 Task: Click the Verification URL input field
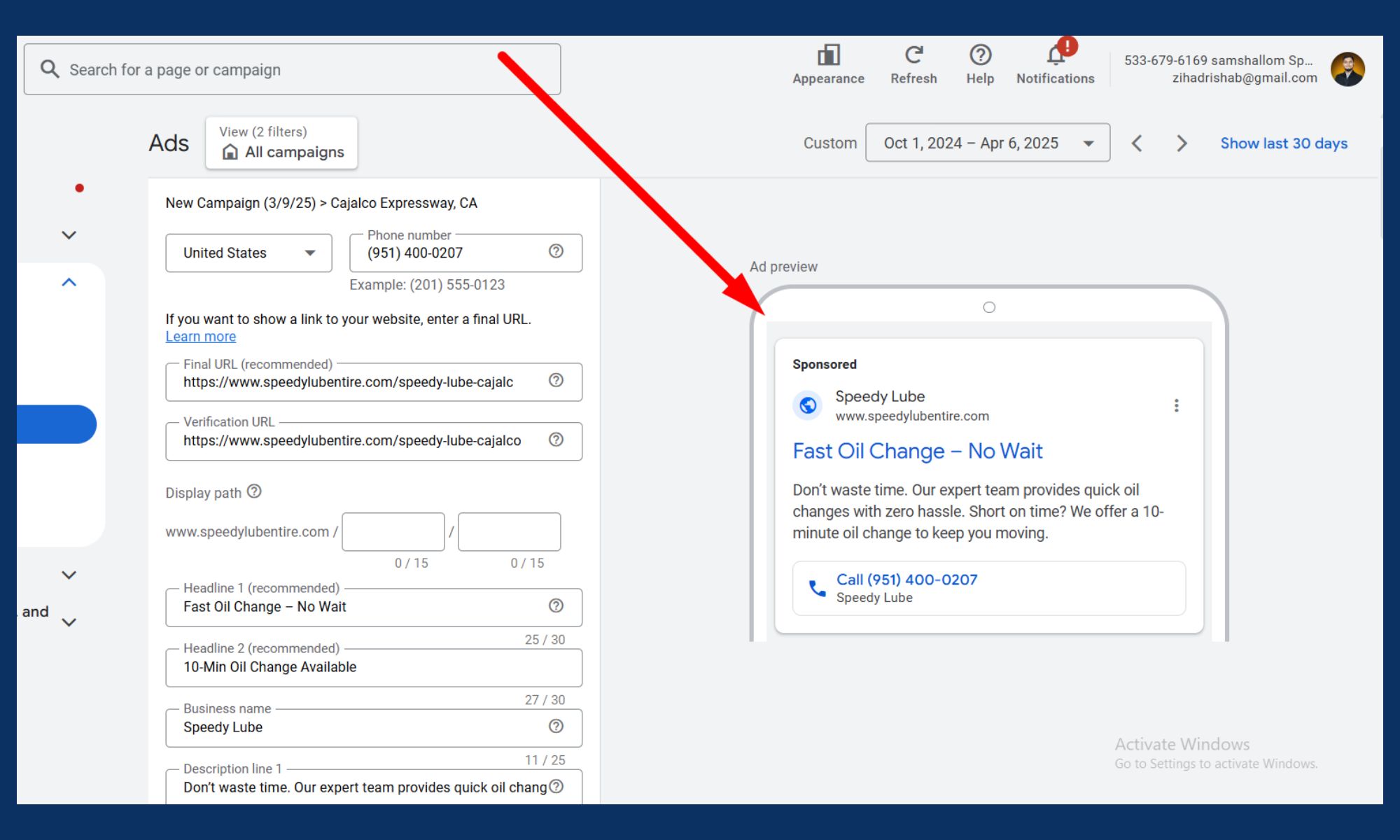click(x=374, y=441)
